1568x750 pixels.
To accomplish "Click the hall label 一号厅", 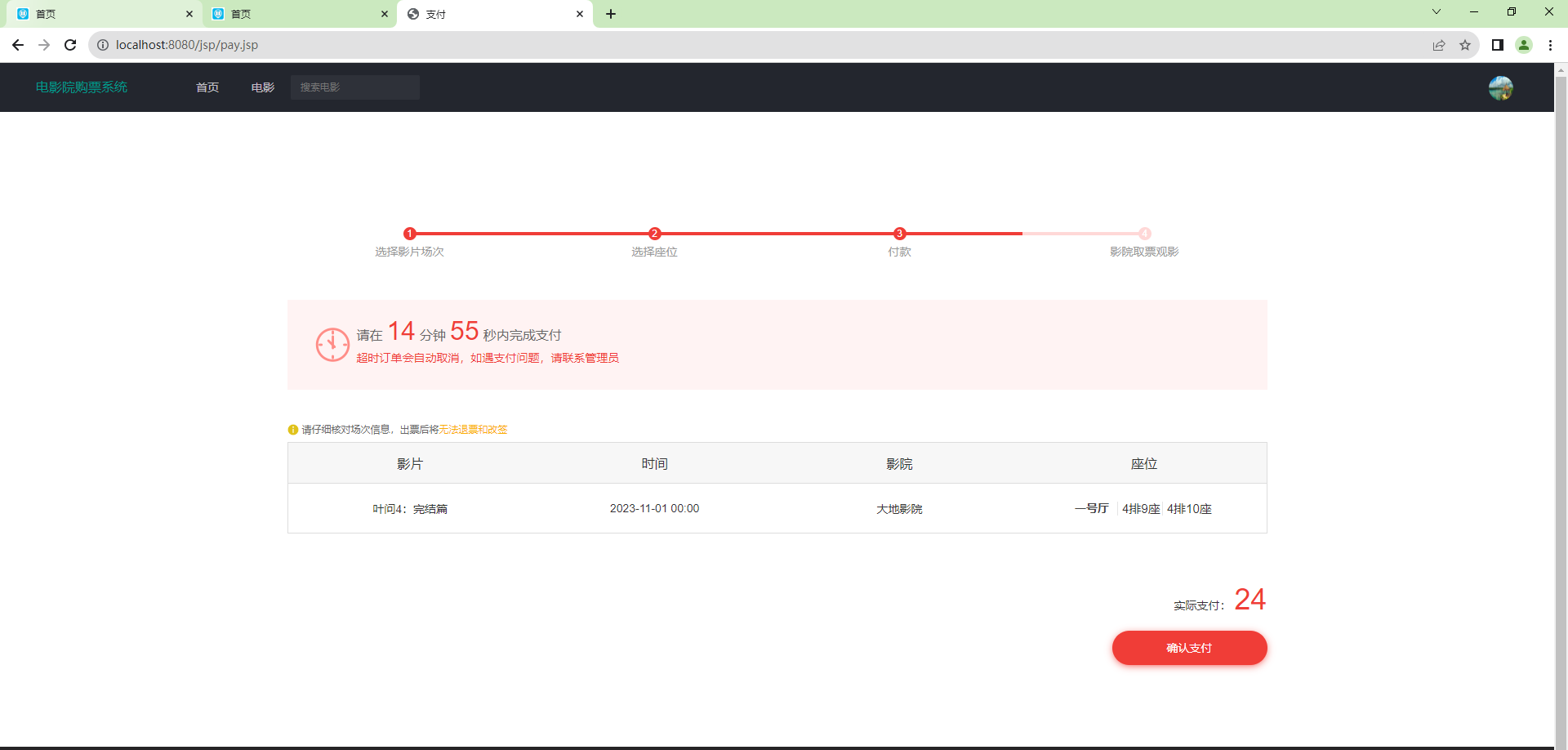I will click(1092, 508).
